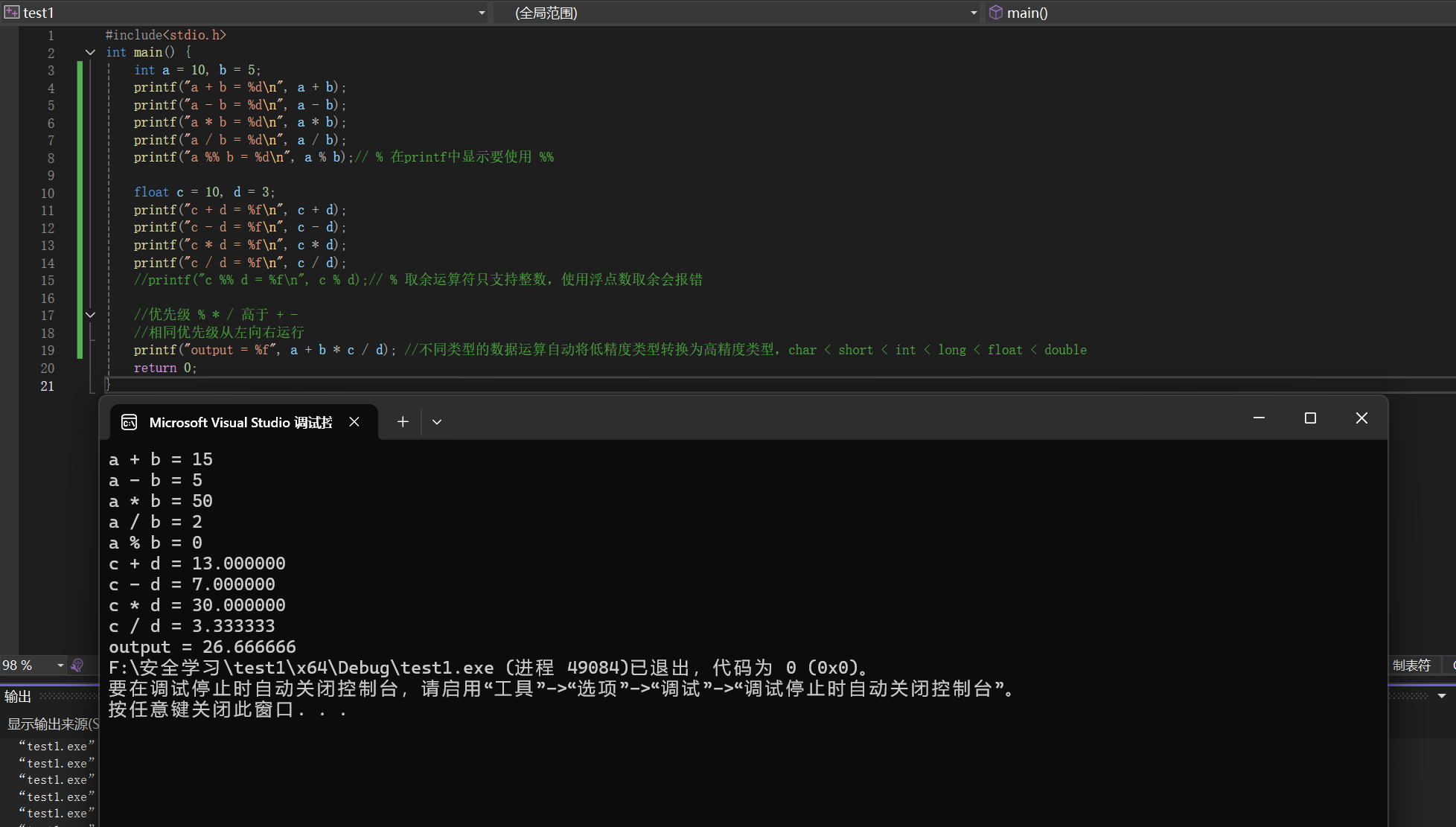Select the Microsoft Visual Studio 调试 tab
The image size is (1456, 827).
coord(240,422)
